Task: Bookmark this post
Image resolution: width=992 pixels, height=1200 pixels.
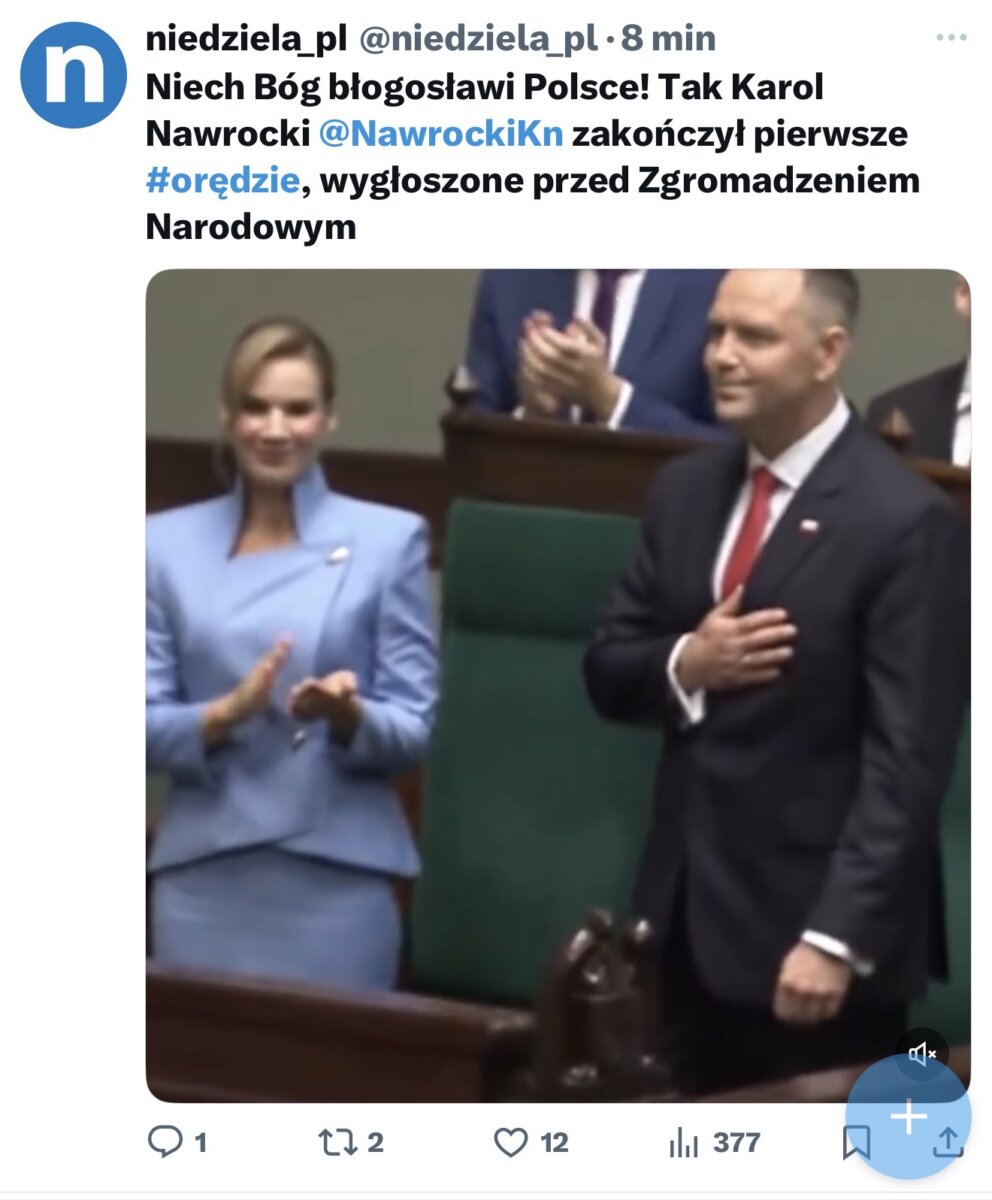Action: tap(856, 1142)
